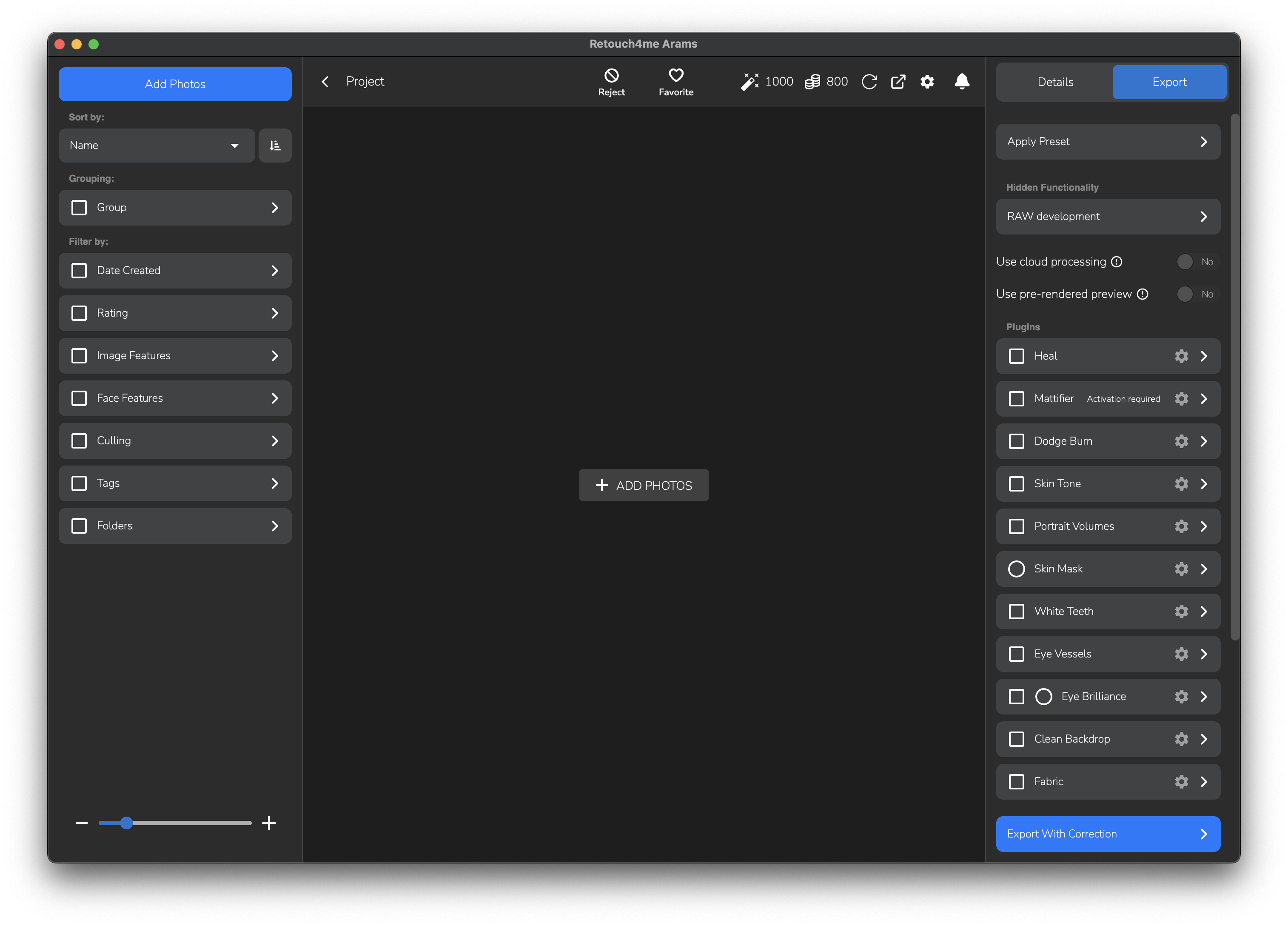This screenshot has width=1288, height=926.
Task: Open the Sort by Name dropdown
Action: [156, 146]
